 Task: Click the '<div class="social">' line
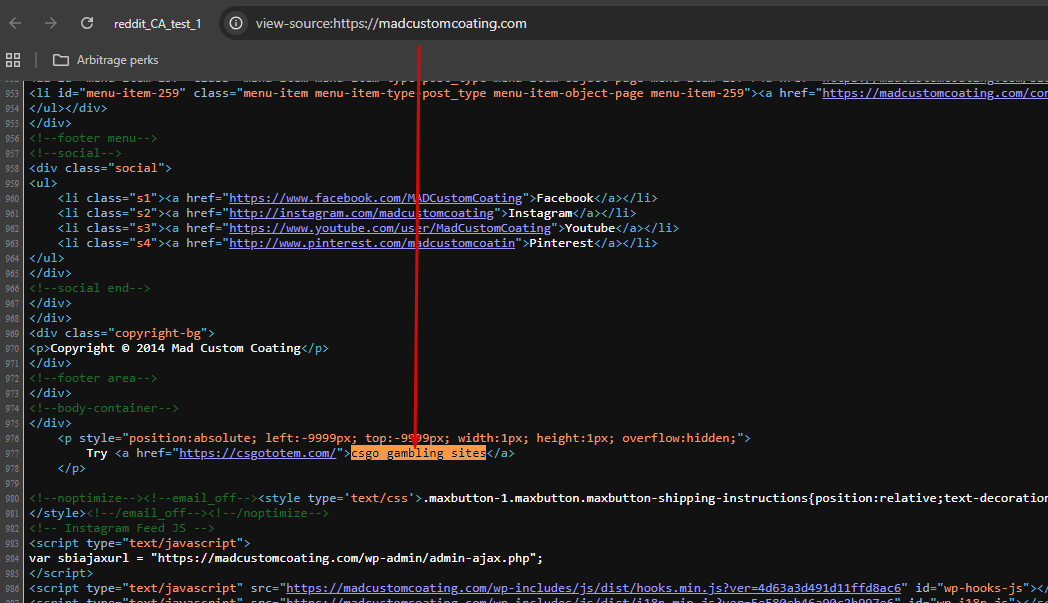[100, 168]
